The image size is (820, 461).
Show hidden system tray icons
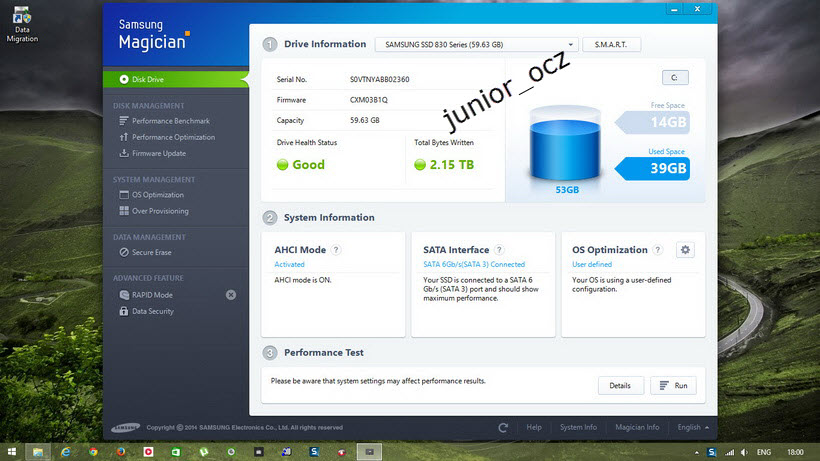click(697, 453)
